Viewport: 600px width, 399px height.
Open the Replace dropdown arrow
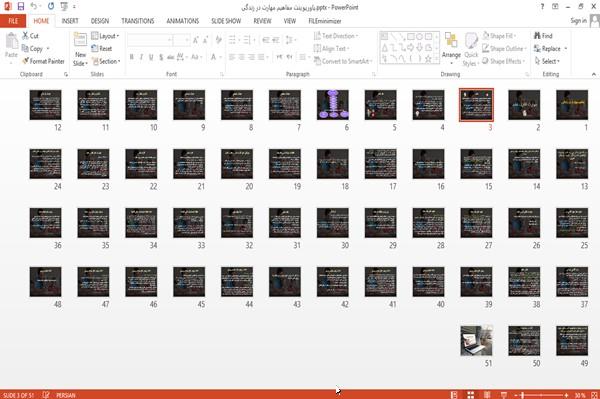coord(566,49)
